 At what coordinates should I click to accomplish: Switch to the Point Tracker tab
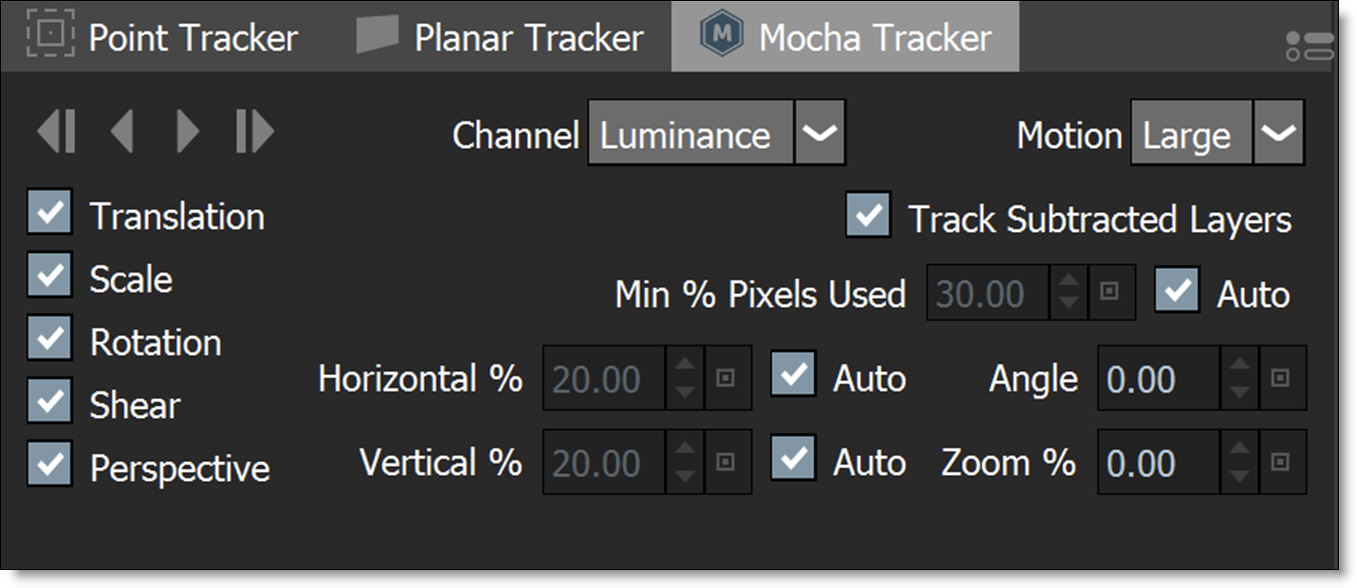(162, 38)
